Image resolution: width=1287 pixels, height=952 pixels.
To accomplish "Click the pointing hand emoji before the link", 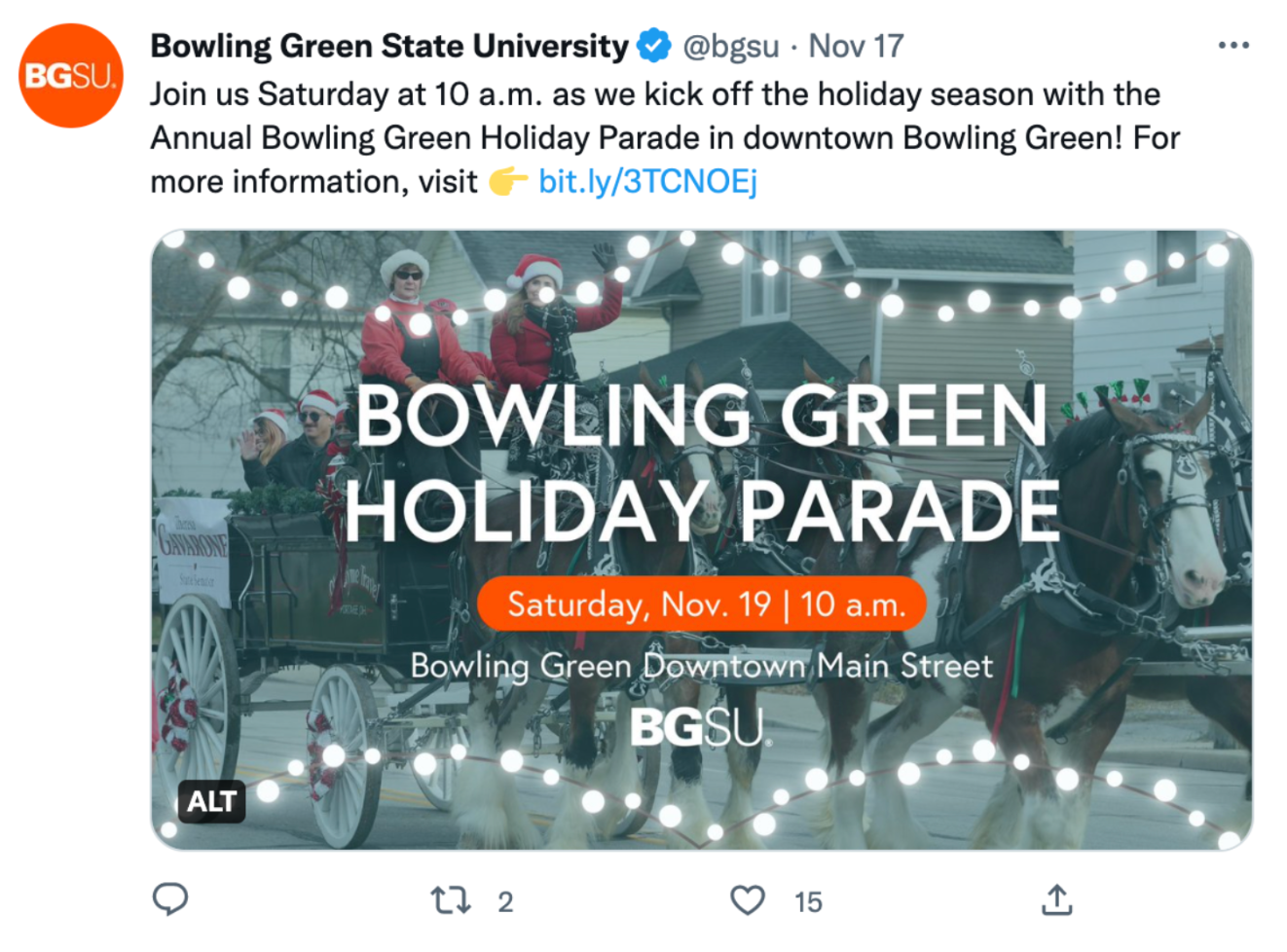I will click(507, 181).
